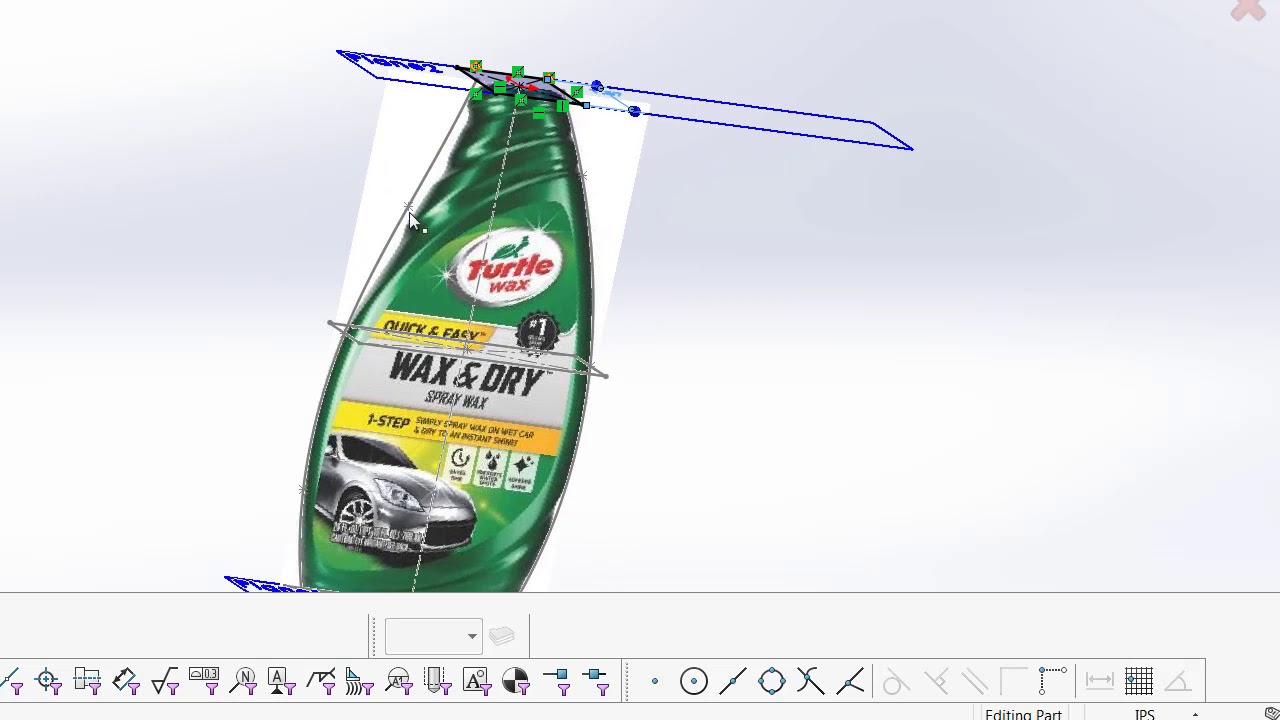Toggle the Filter Connection Points selection filter
1280x720 pixels.
coord(556,682)
